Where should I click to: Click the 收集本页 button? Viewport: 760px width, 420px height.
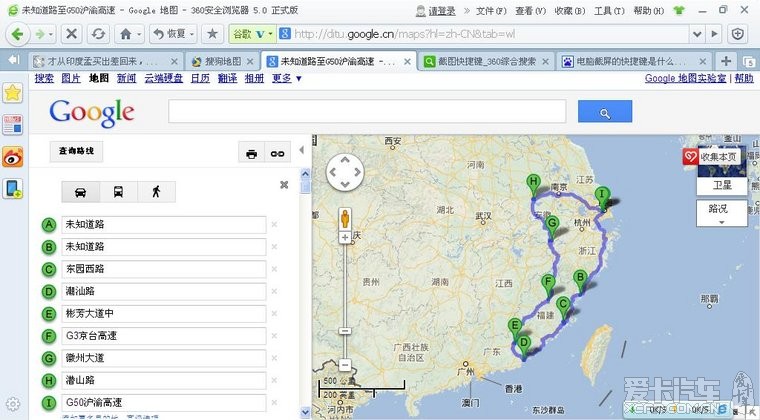711,156
